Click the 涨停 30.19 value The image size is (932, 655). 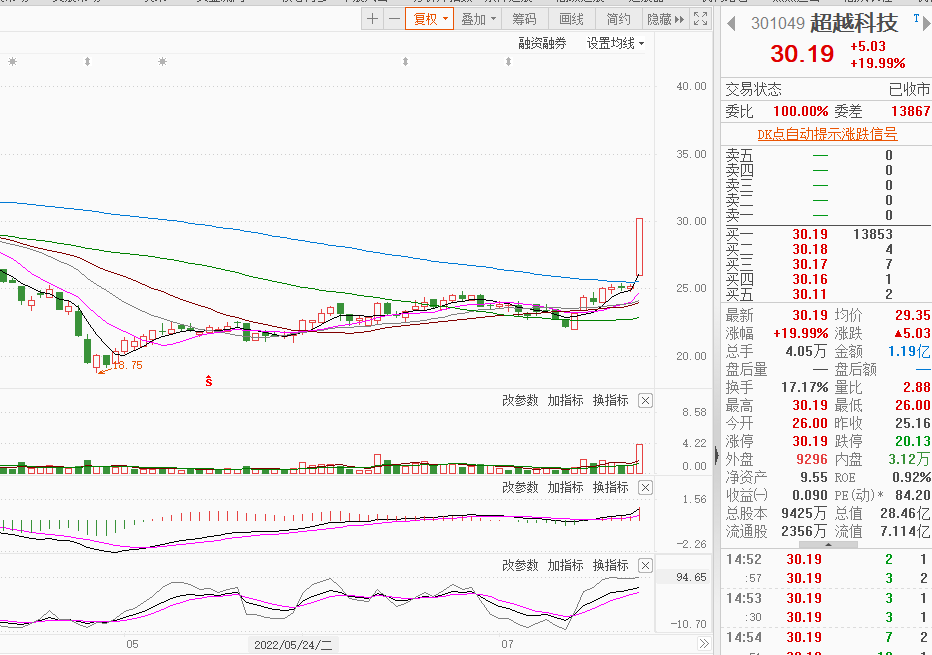point(810,441)
